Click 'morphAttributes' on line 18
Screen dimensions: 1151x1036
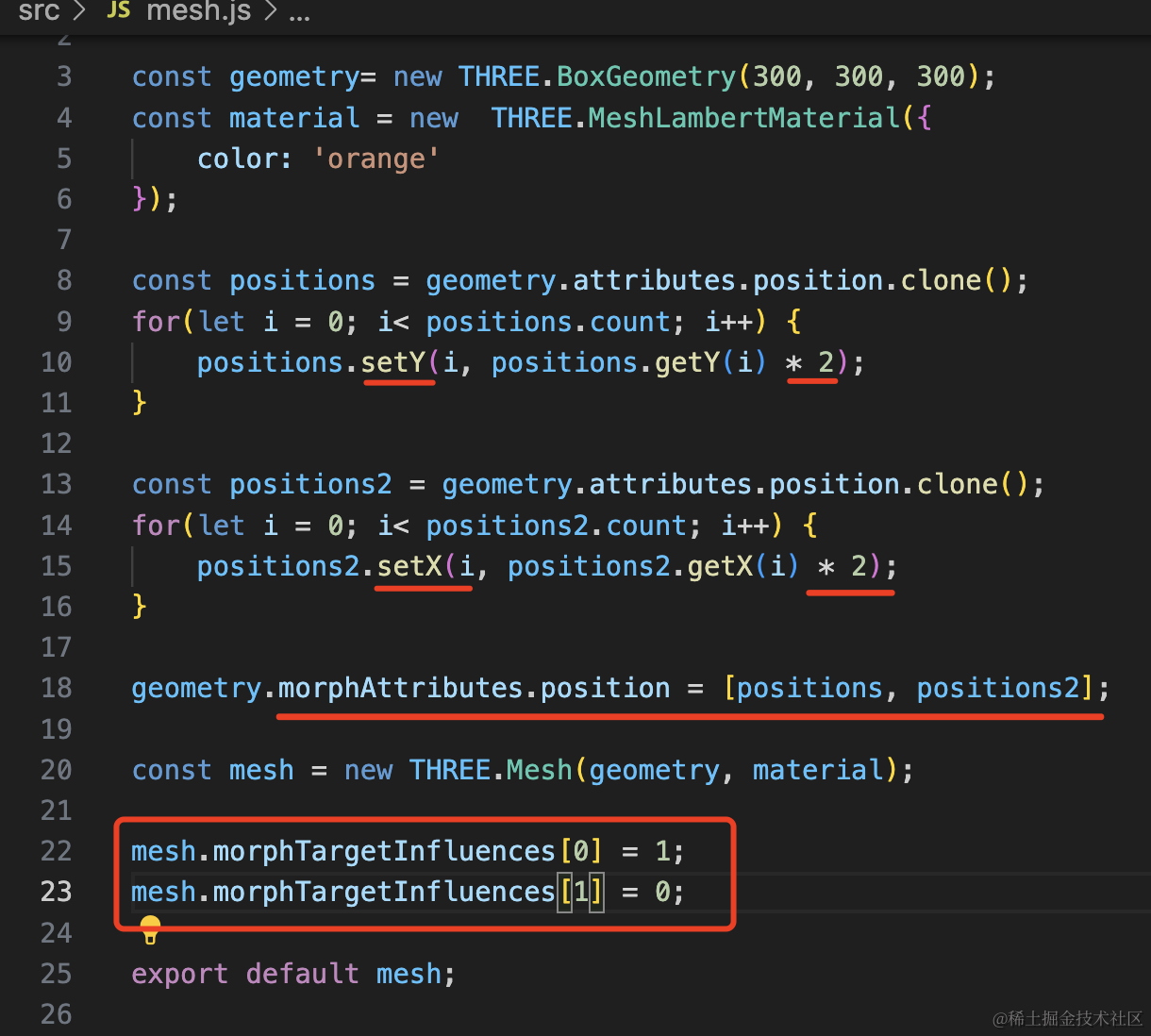coord(401,688)
